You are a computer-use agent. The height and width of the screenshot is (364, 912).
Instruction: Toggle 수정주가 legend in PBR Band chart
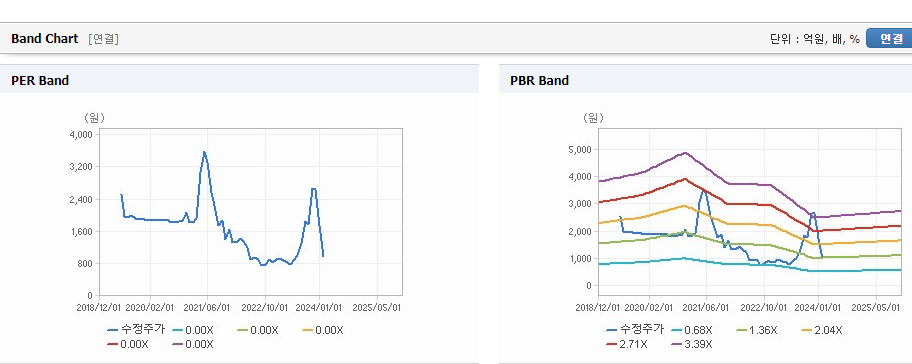635,330
